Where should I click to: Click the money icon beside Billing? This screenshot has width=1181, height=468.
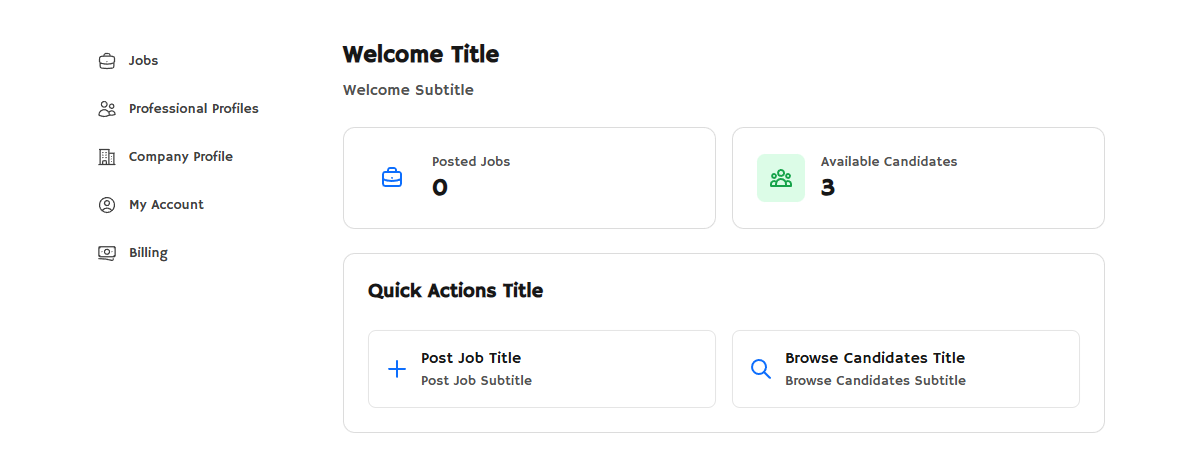(x=107, y=253)
